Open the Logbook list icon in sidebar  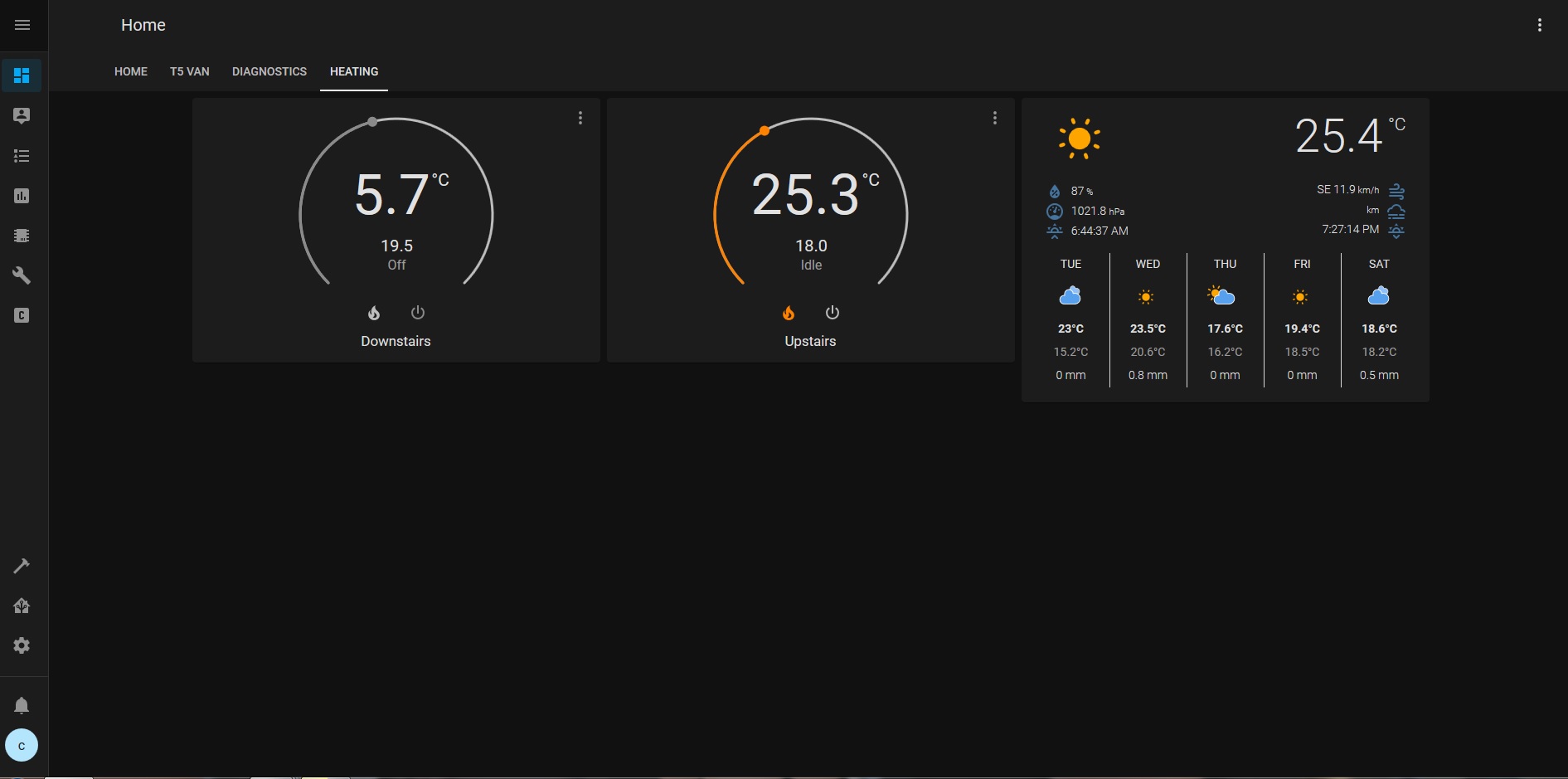pos(22,156)
